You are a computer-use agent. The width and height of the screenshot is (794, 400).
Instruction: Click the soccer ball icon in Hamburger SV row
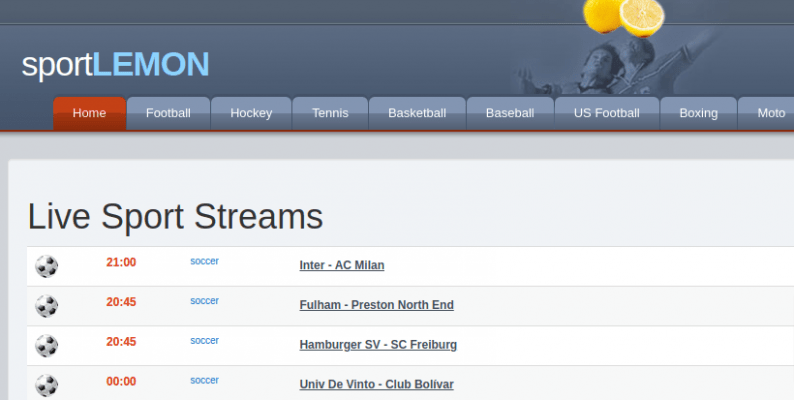[47, 346]
